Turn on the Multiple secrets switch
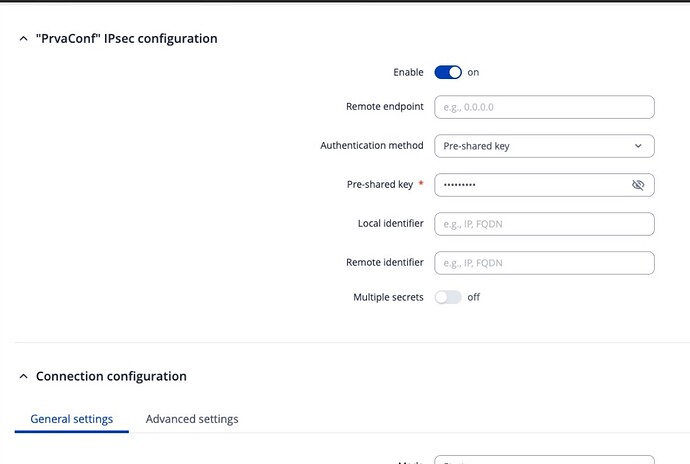This screenshot has width=690, height=464. (x=448, y=297)
